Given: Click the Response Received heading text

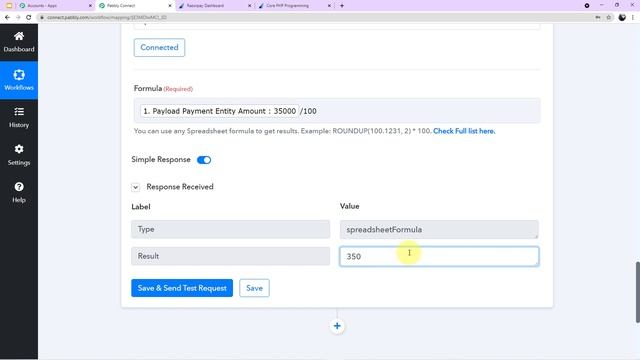Looking at the screenshot, I should [180, 187].
